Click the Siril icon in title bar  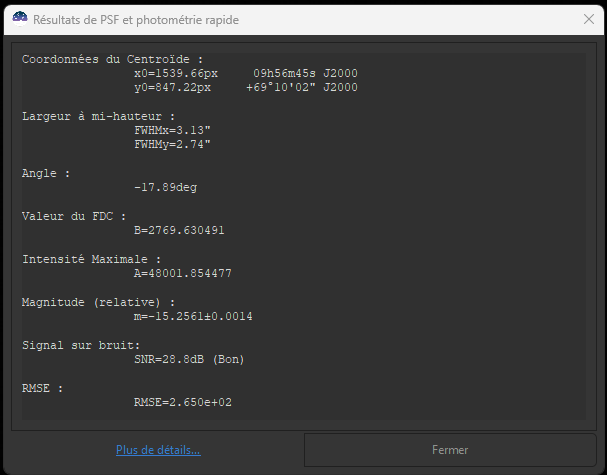pyautogui.click(x=17, y=20)
